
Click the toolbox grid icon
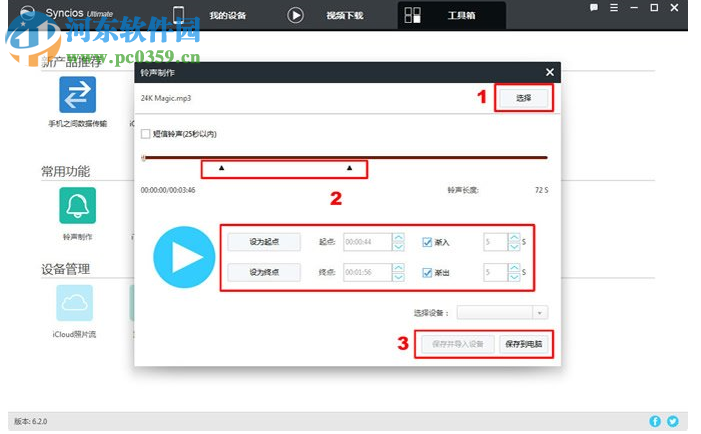point(412,15)
